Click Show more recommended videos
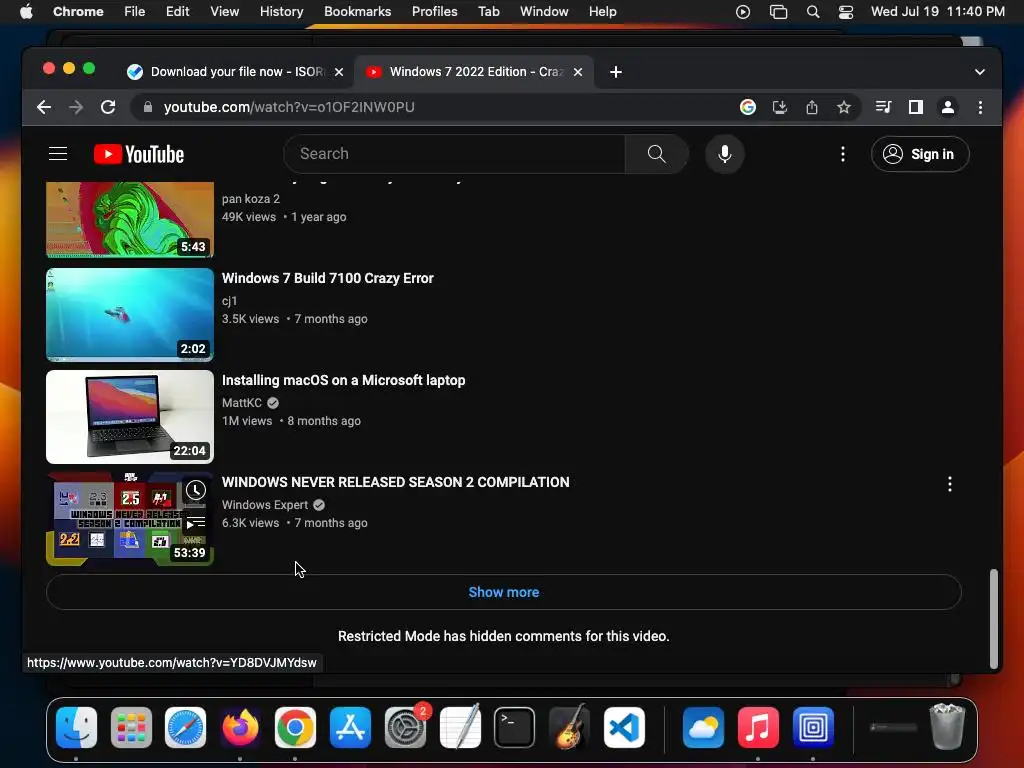Viewport: 1024px width, 768px height. pyautogui.click(x=504, y=592)
